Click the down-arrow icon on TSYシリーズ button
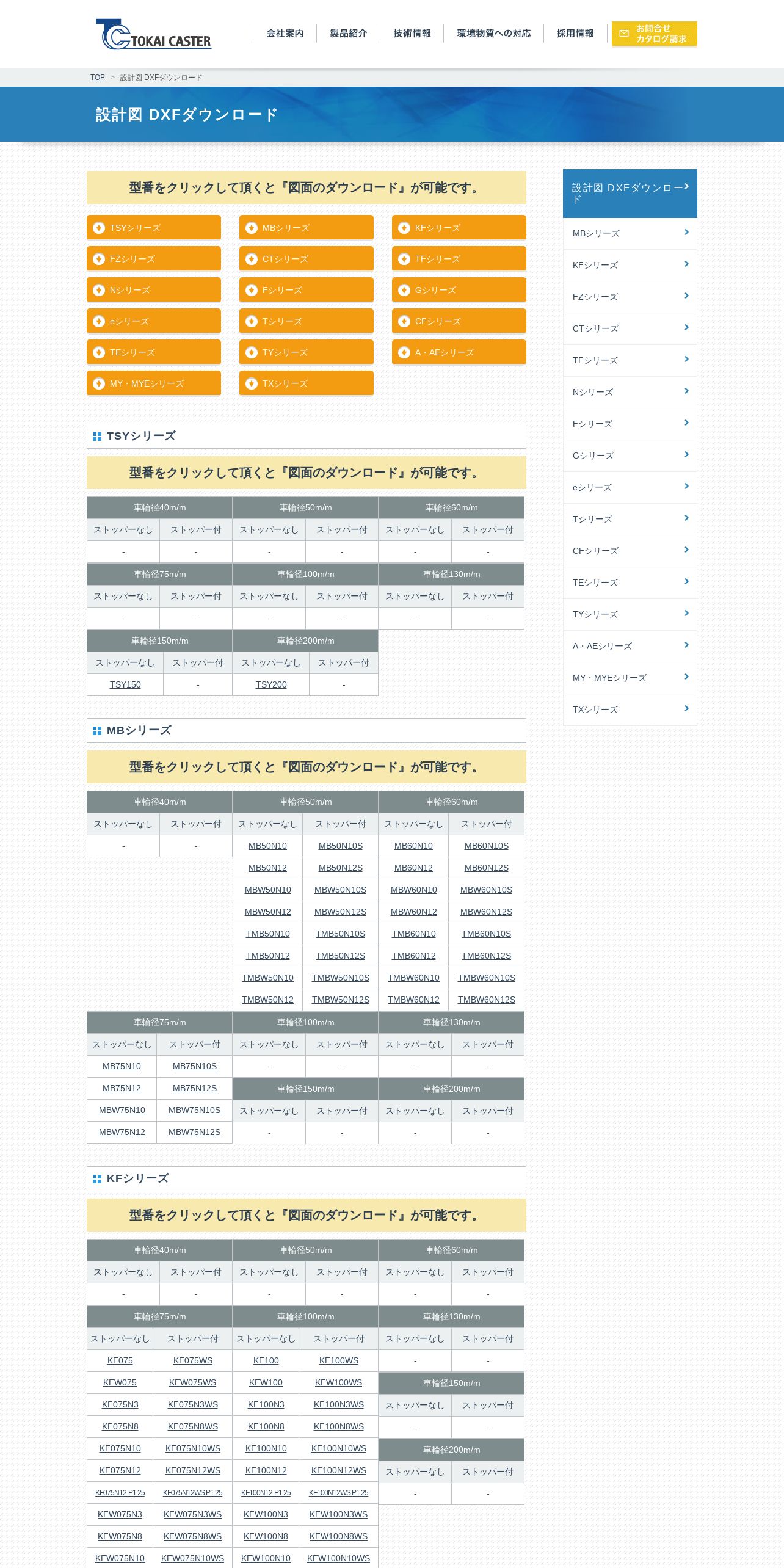784x1568 pixels. coord(99,228)
